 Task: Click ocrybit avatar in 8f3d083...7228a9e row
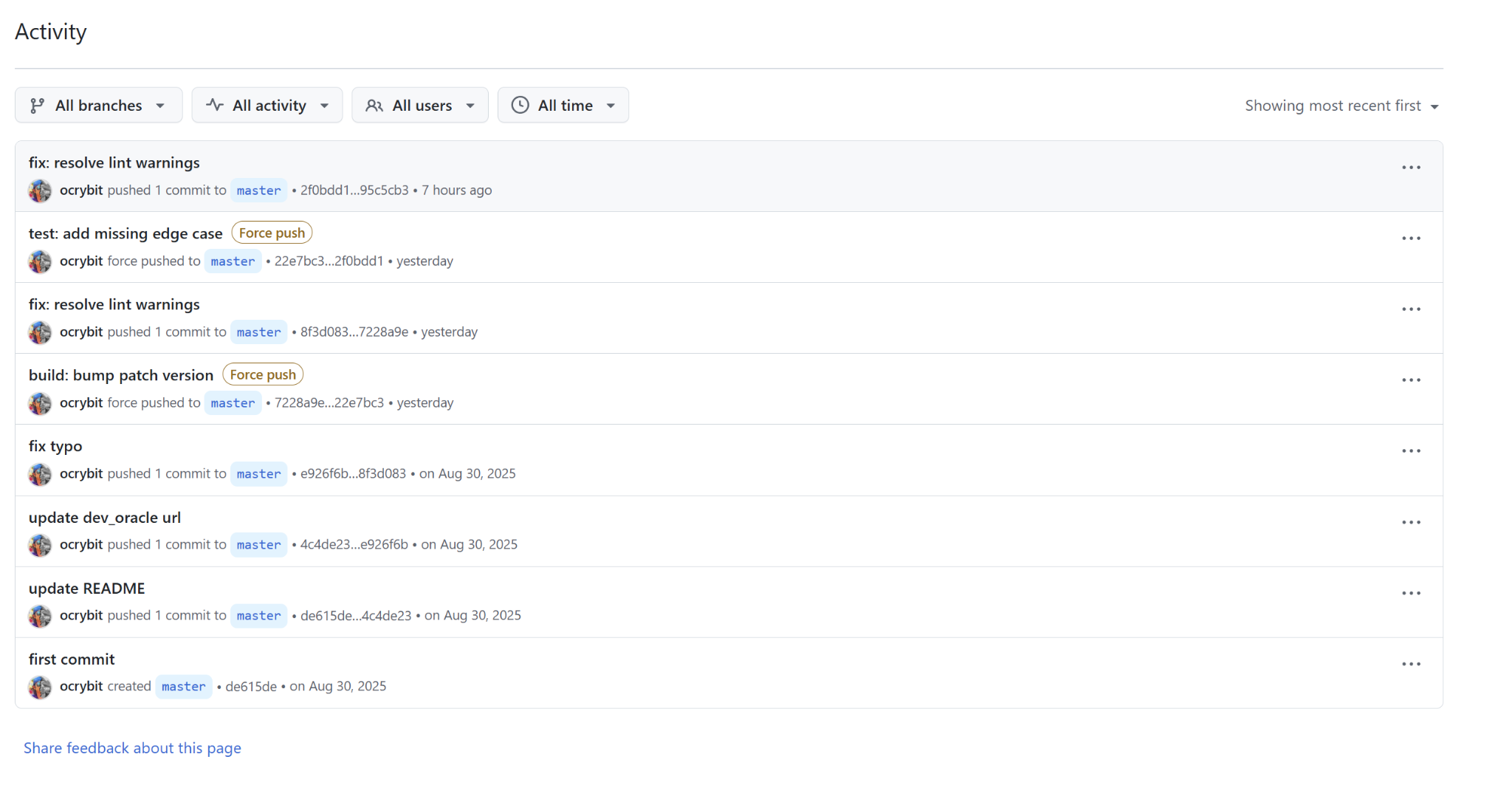point(40,332)
